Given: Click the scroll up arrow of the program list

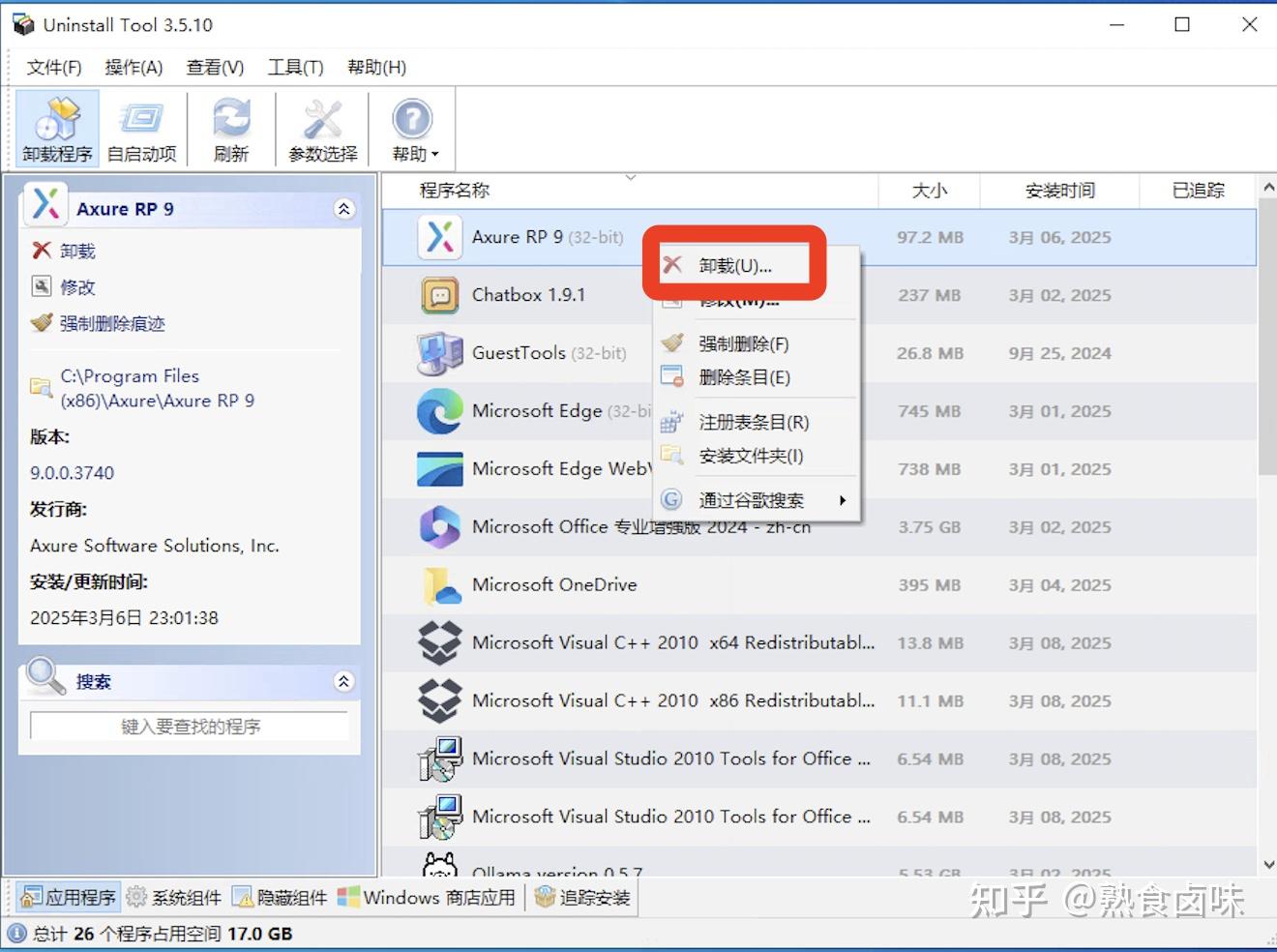Looking at the screenshot, I should coord(1268,186).
